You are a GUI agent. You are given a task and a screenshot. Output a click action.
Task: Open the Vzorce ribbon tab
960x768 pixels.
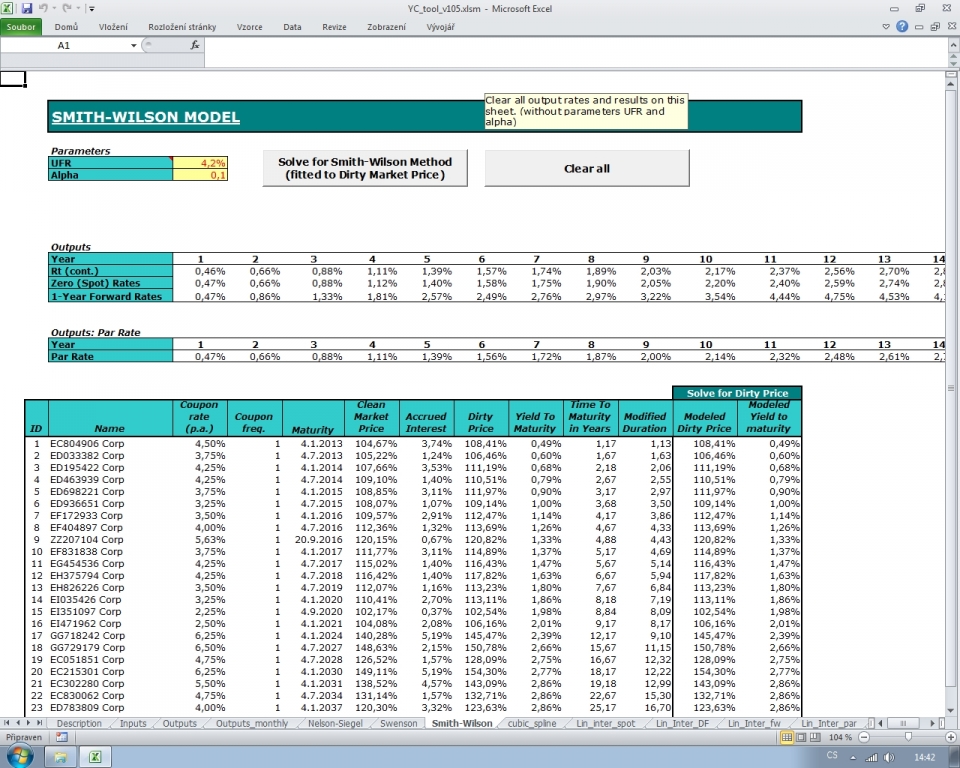tap(250, 27)
